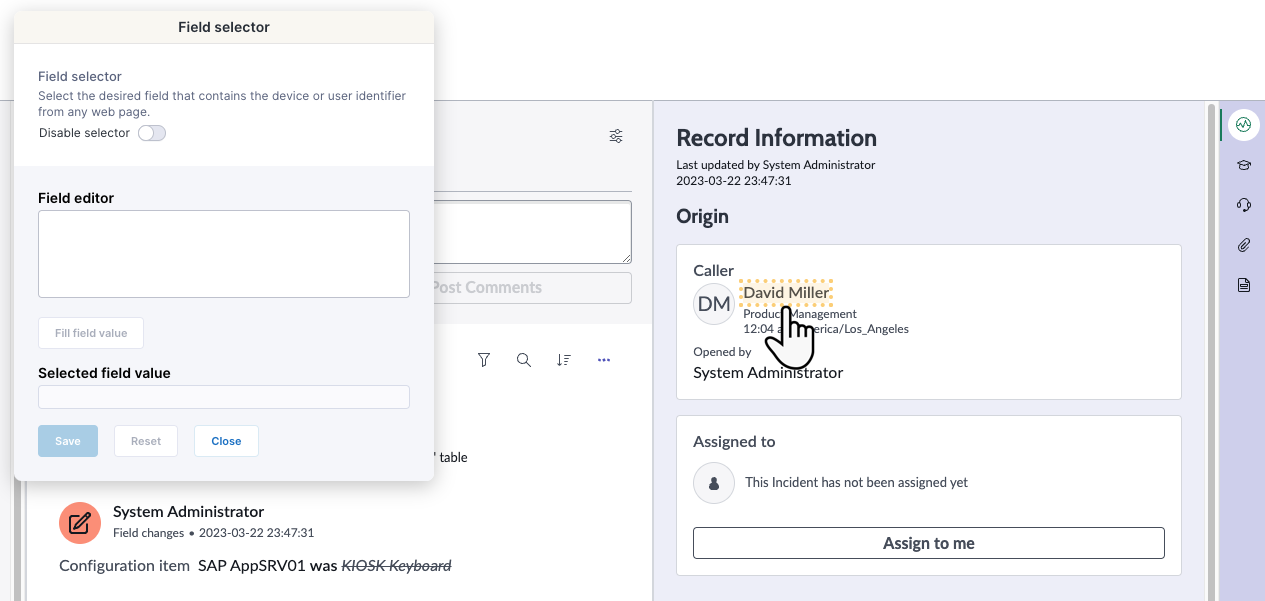
Task: Click the headset support icon in sidebar
Action: click(x=1243, y=205)
